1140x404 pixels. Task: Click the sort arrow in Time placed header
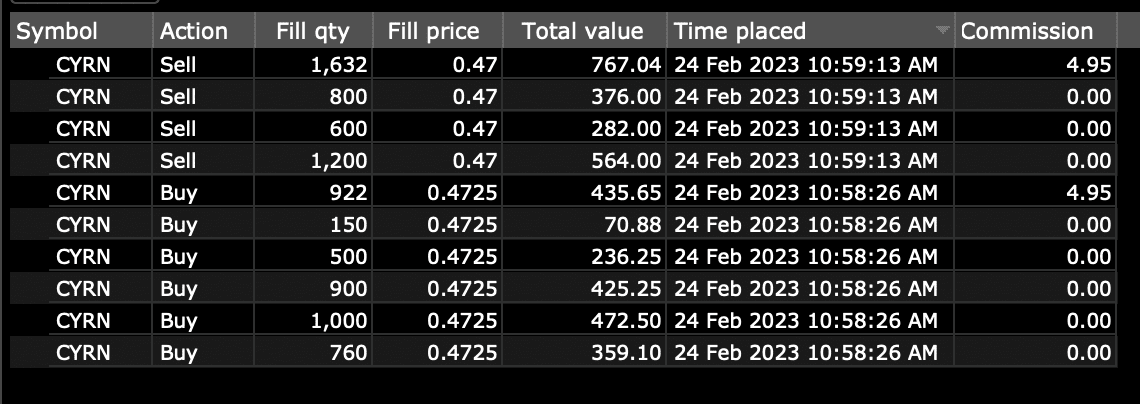(941, 32)
